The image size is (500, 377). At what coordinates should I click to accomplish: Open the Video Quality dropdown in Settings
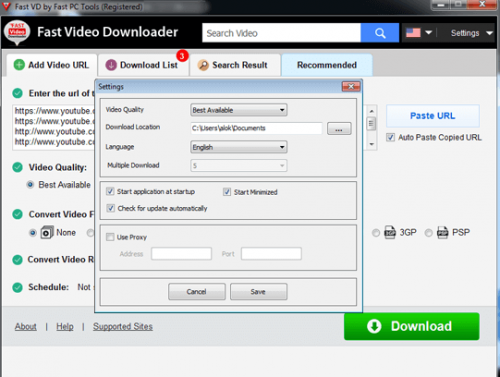point(239,110)
